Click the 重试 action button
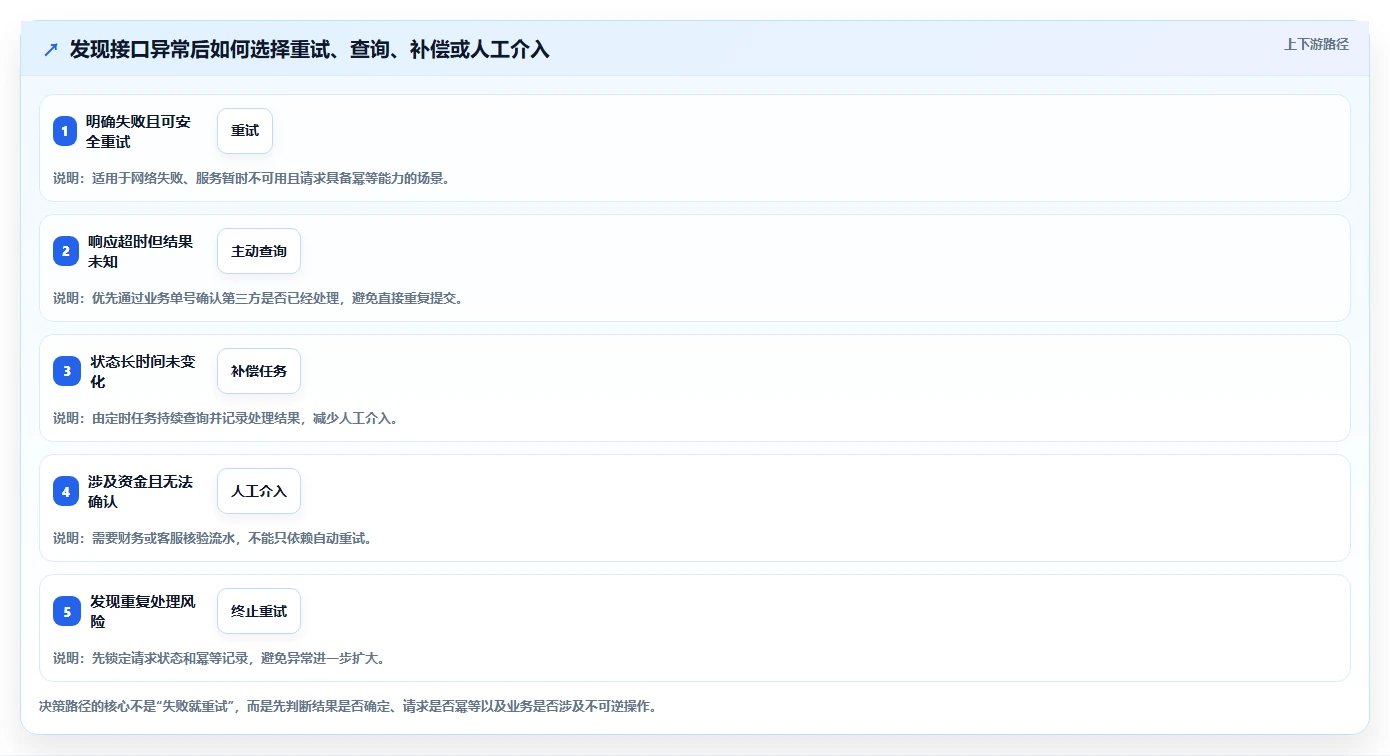 [x=245, y=131]
